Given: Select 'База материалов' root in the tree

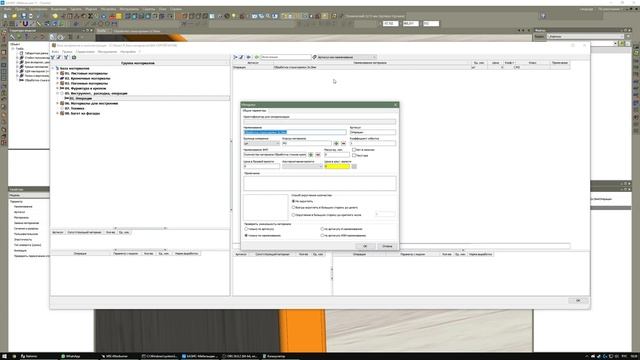Looking at the screenshot, I should [75, 69].
